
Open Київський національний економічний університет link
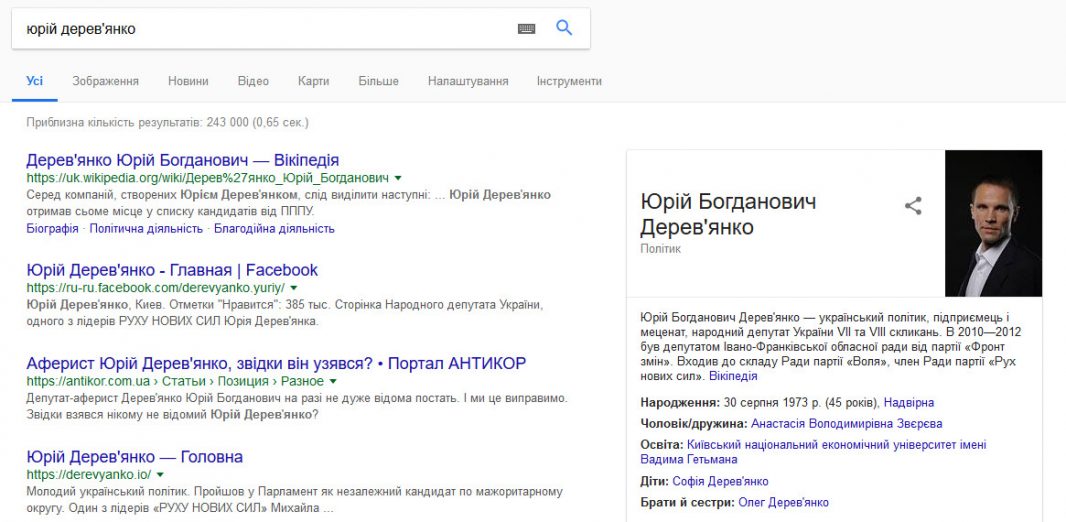(813, 452)
